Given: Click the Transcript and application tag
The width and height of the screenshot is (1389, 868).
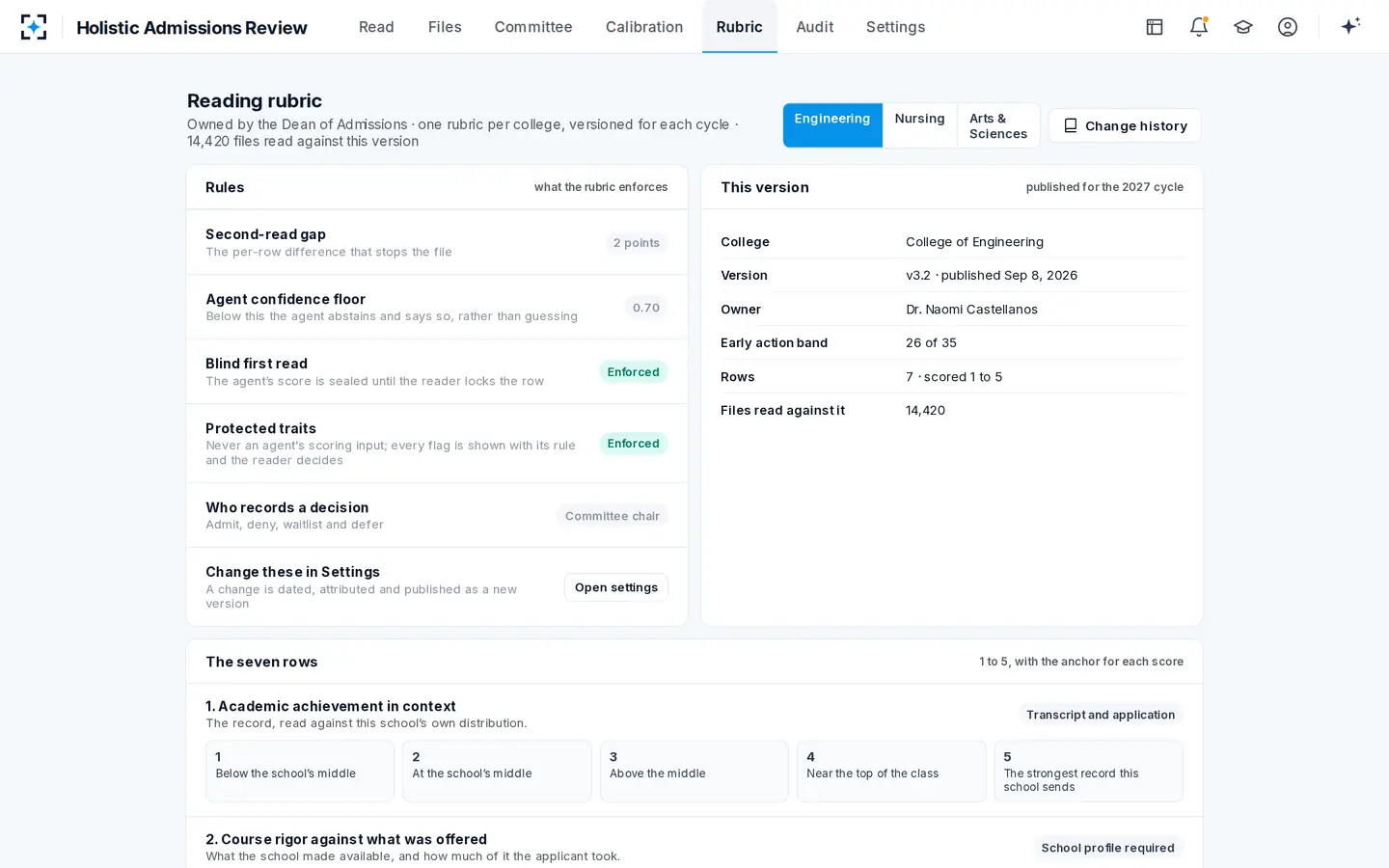Looking at the screenshot, I should point(1101,715).
